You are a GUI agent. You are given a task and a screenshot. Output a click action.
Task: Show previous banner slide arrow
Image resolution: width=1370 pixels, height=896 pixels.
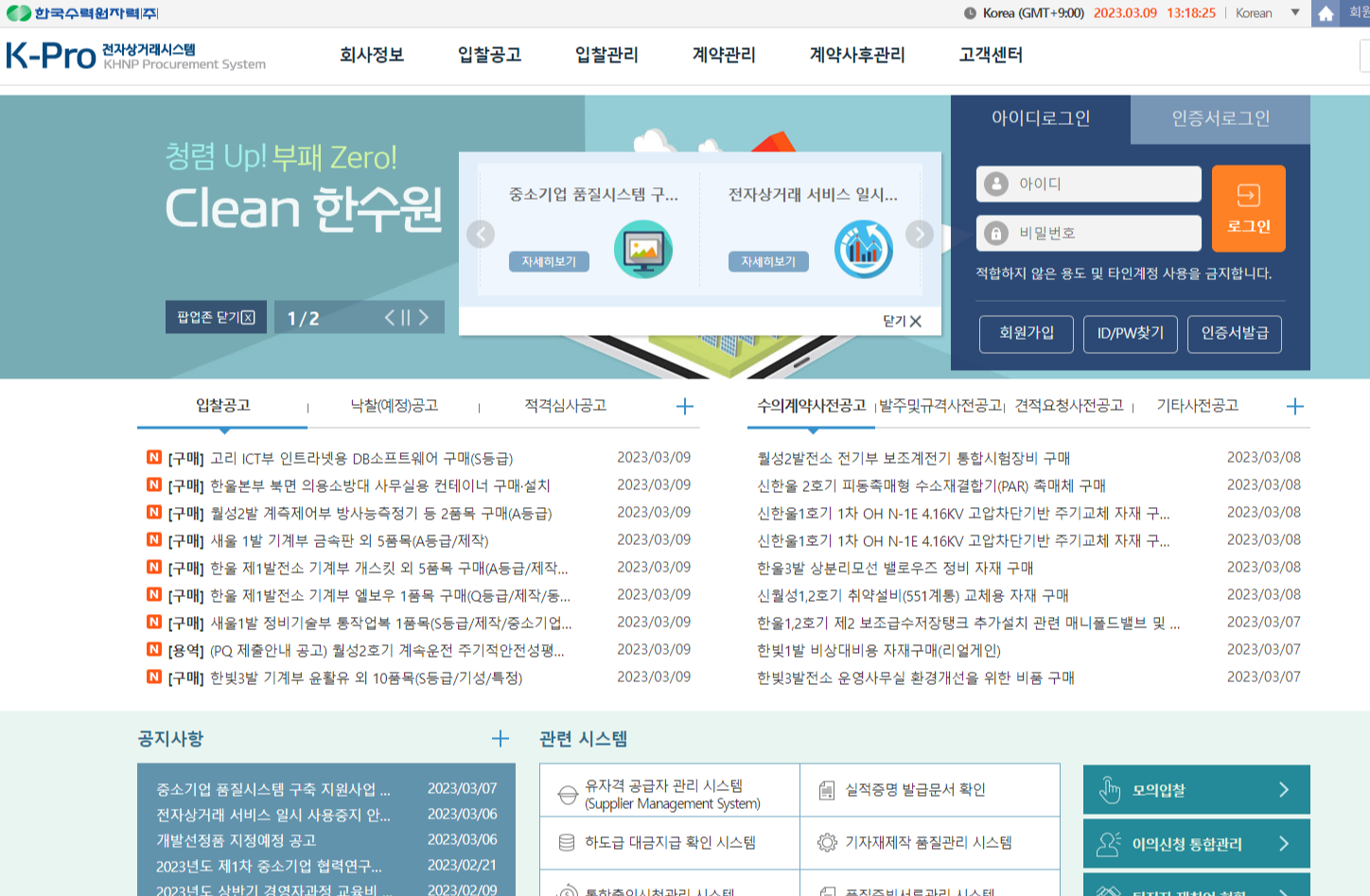click(390, 318)
